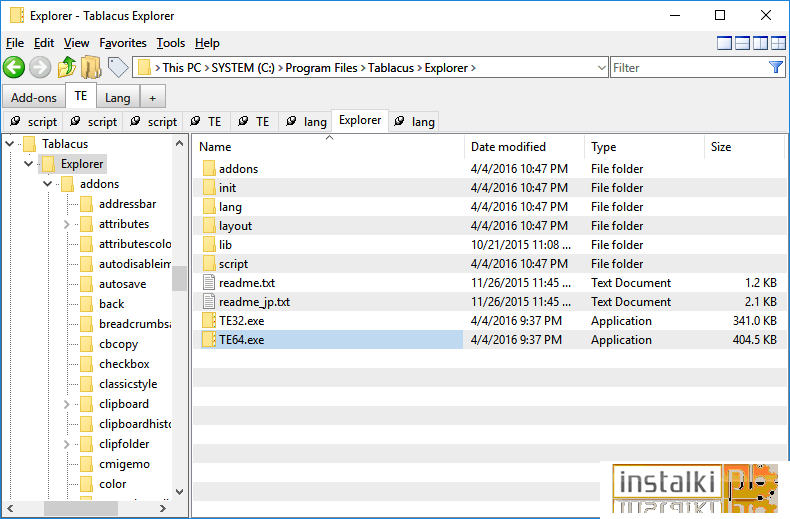The image size is (790, 519).
Task: Collapse the Tablacus tree node
Action: 10,144
